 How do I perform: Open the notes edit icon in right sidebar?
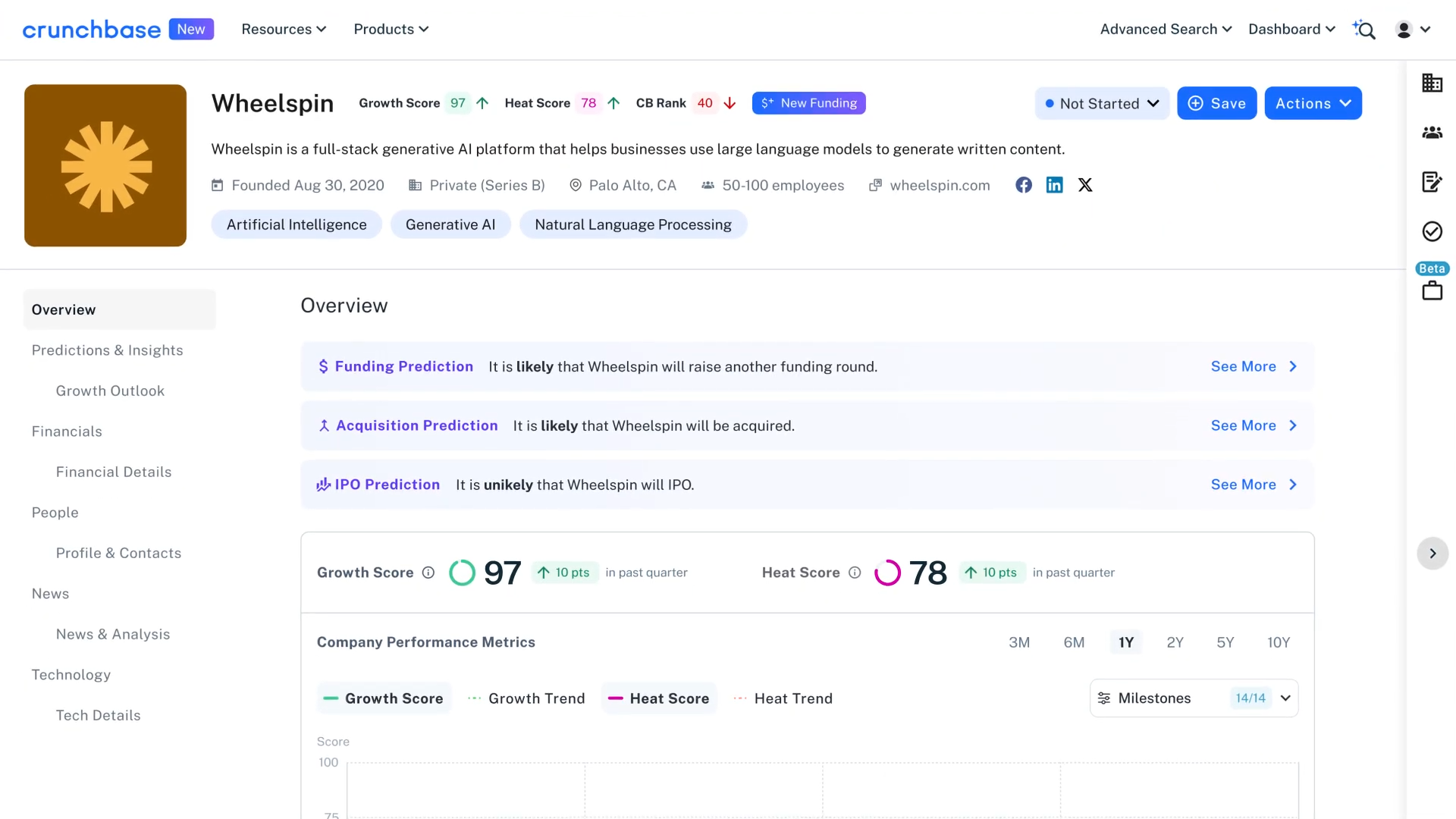1432,182
